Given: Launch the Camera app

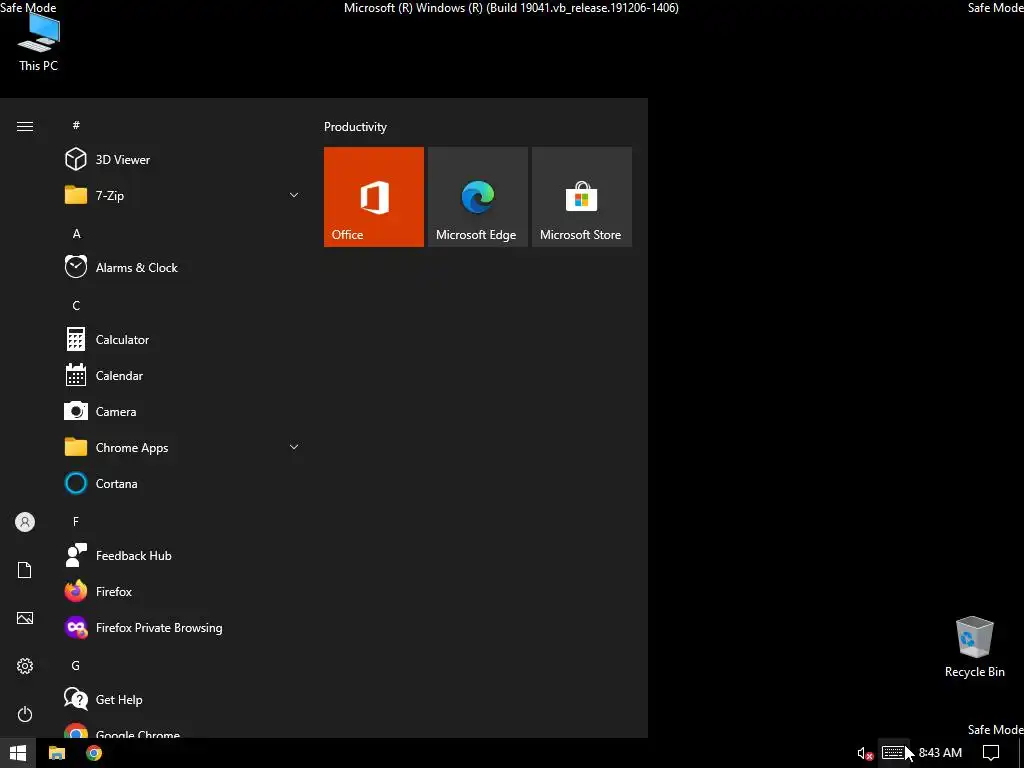Looking at the screenshot, I should click(x=183, y=411).
